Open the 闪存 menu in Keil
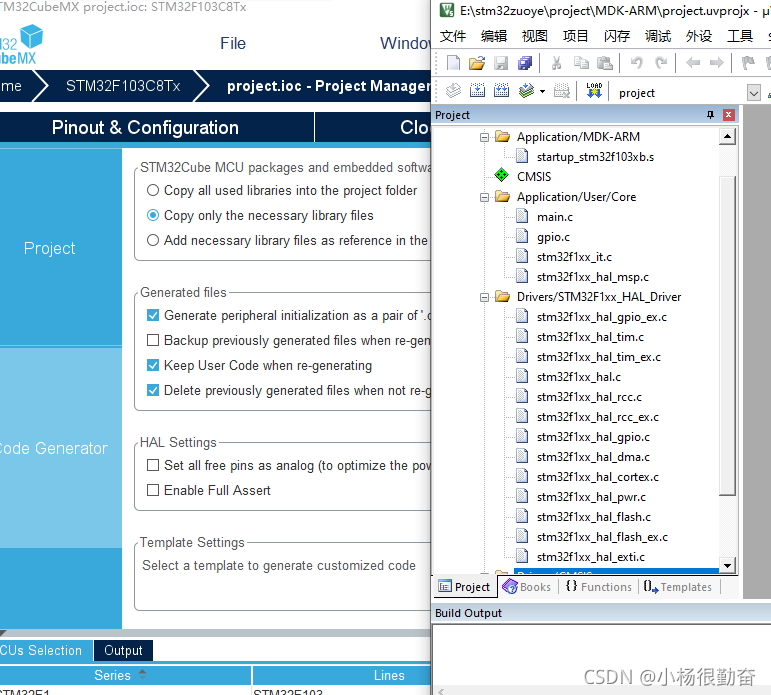 pos(617,36)
